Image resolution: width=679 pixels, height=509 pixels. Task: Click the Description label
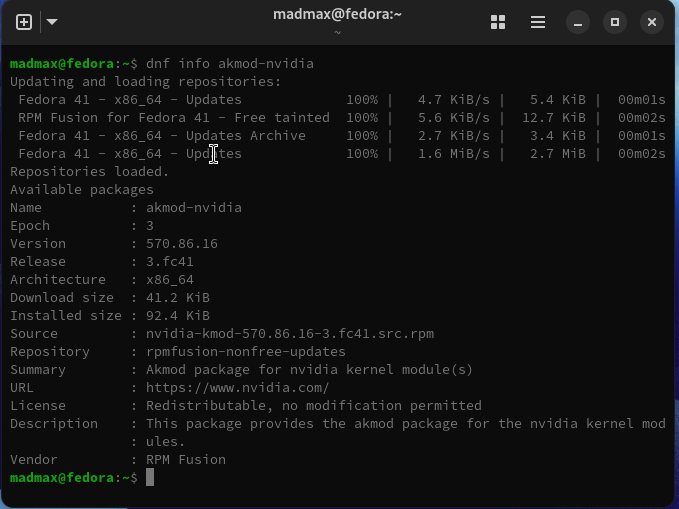pos(54,423)
